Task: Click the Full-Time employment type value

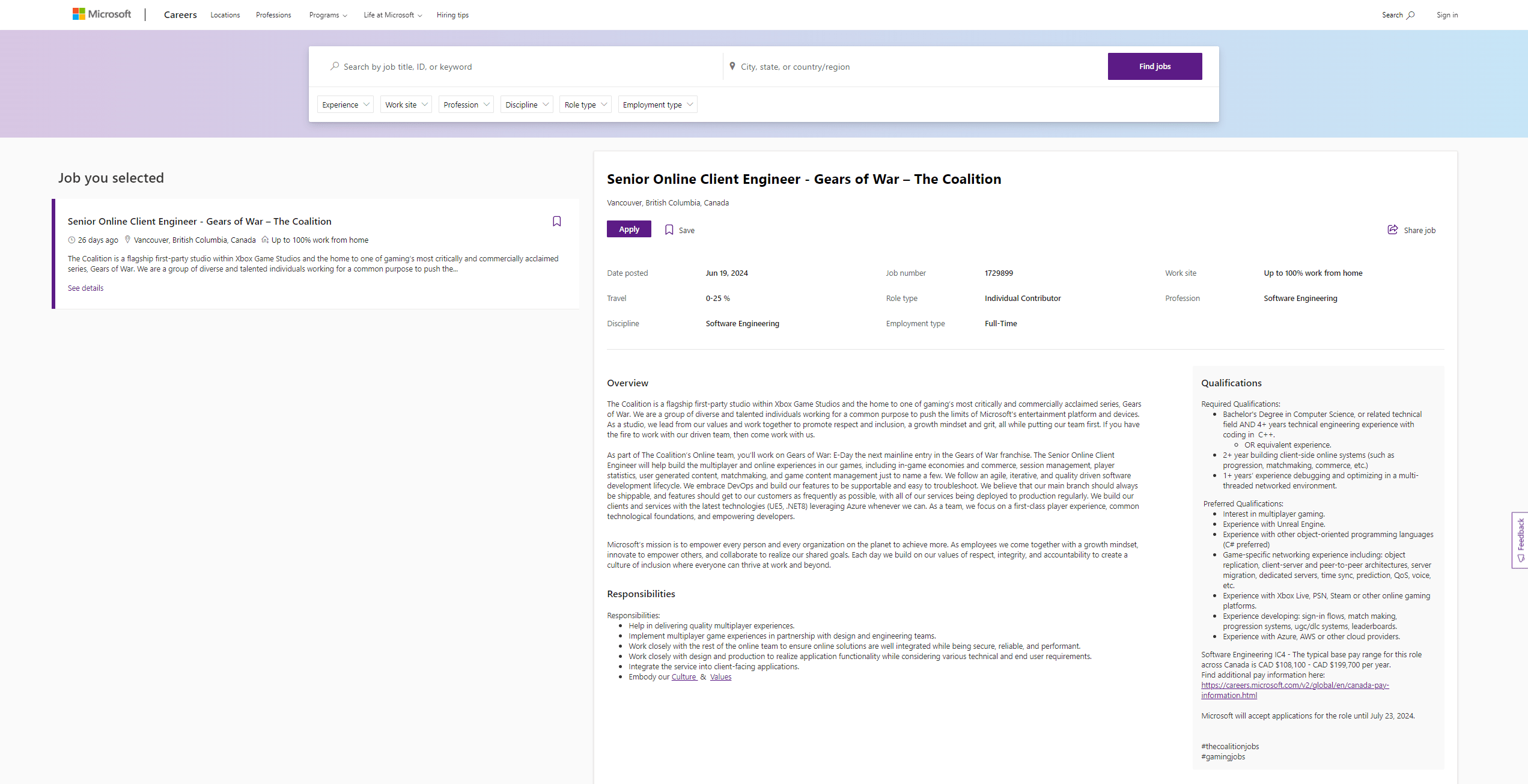Action: tap(1000, 324)
